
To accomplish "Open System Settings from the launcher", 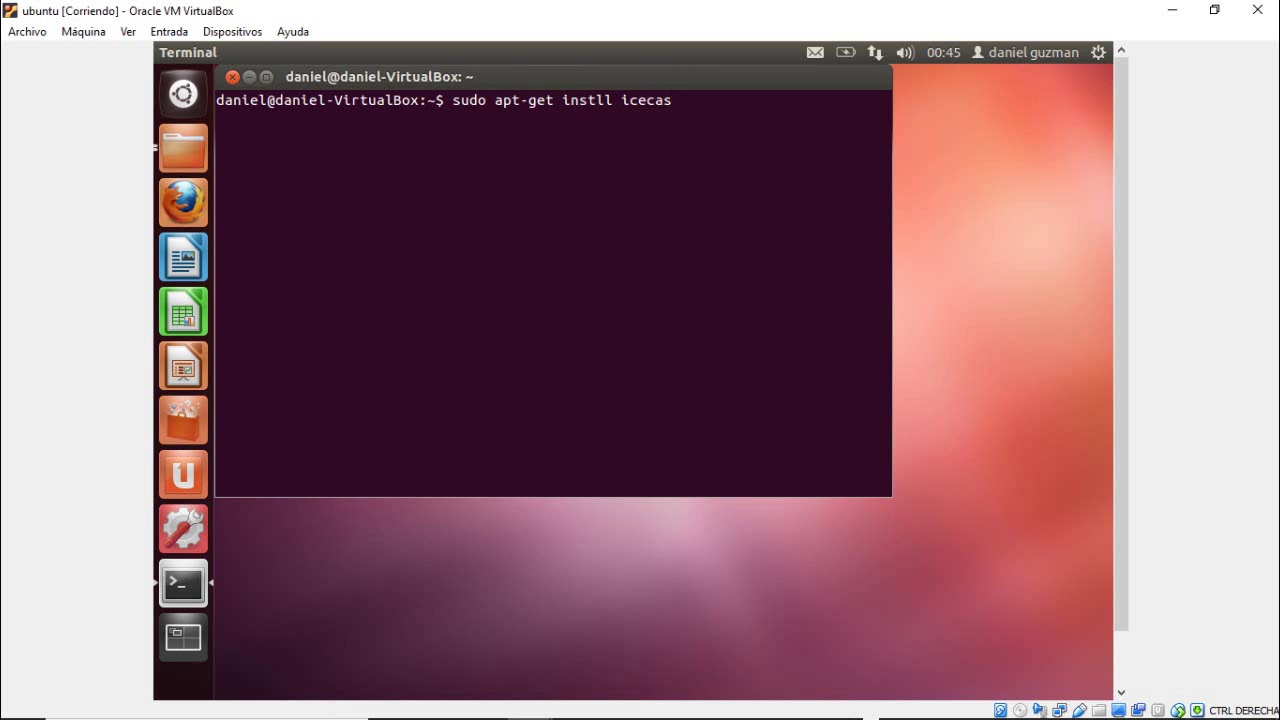I will point(183,529).
